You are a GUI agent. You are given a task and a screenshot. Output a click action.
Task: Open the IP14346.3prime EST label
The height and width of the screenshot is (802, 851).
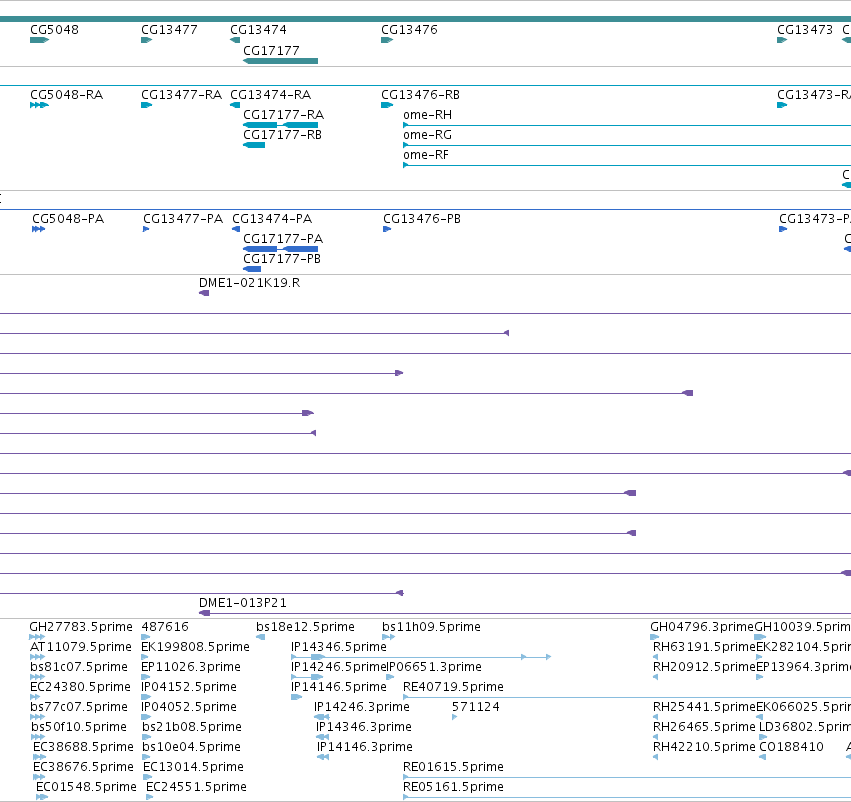pyautogui.click(x=364, y=728)
